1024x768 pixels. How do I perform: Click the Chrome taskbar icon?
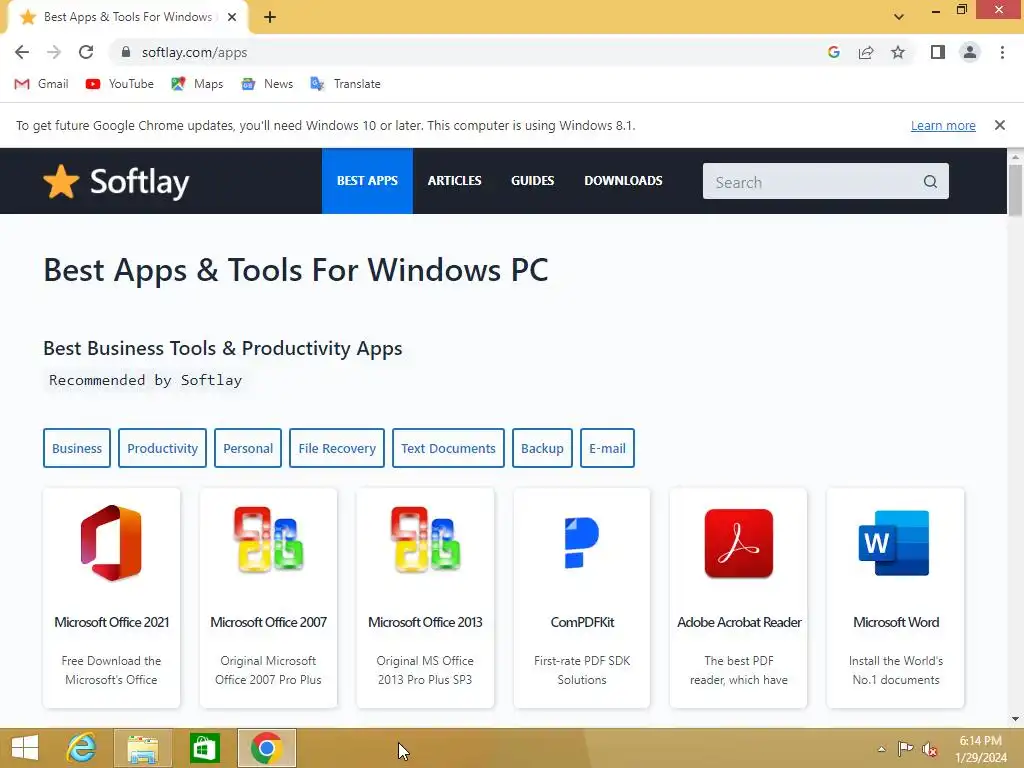point(266,748)
